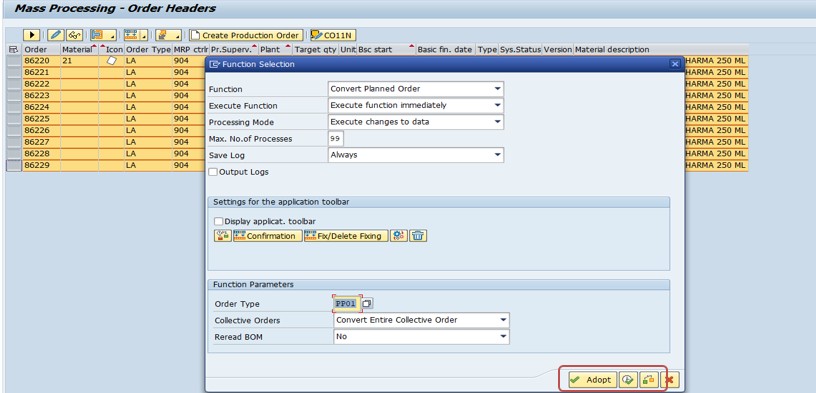Image resolution: width=816 pixels, height=393 pixels.
Task: Click the first icon button before Confirmation
Action: pyautogui.click(x=223, y=236)
